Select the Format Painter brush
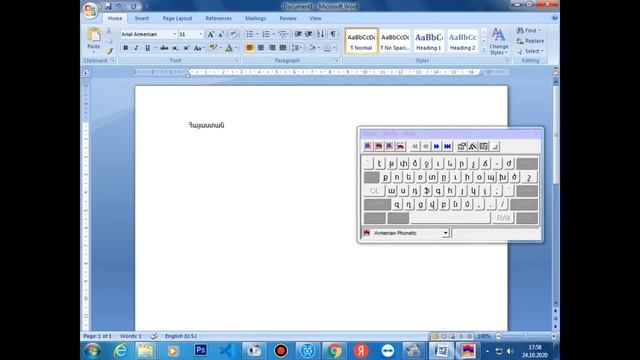Viewport: 640px width, 360px height. point(109,51)
